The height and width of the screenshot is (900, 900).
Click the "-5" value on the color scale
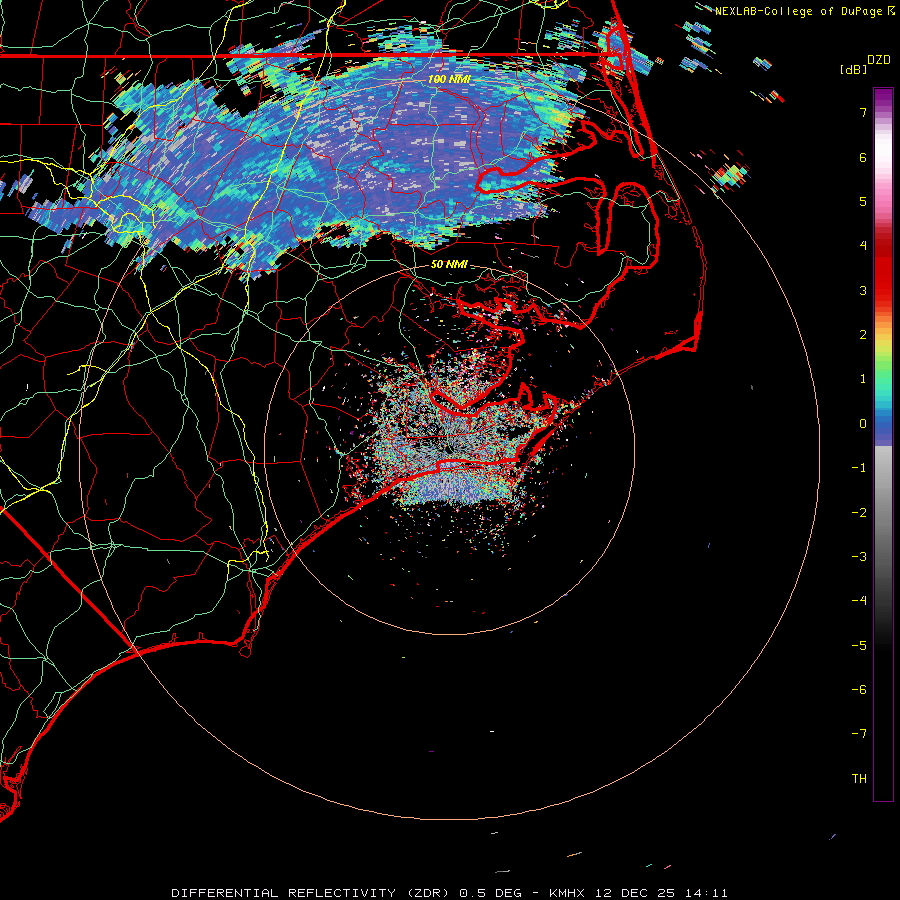point(859,646)
